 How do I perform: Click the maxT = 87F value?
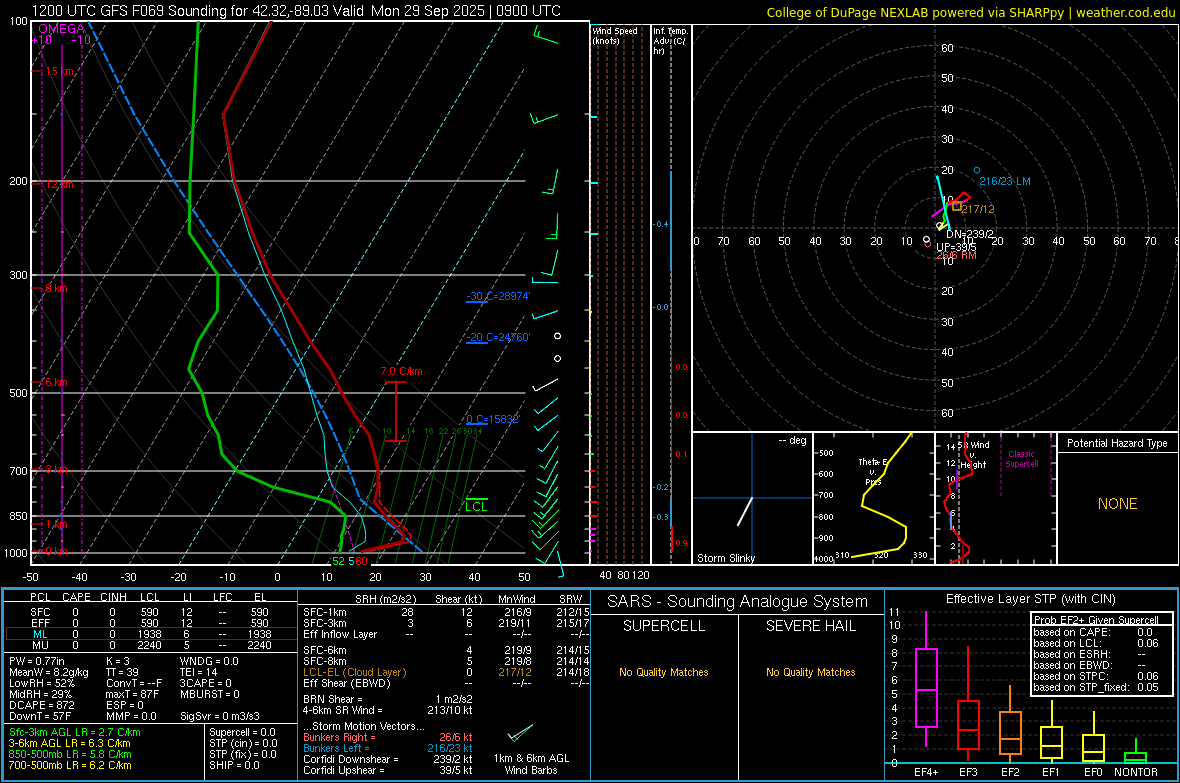[132, 694]
